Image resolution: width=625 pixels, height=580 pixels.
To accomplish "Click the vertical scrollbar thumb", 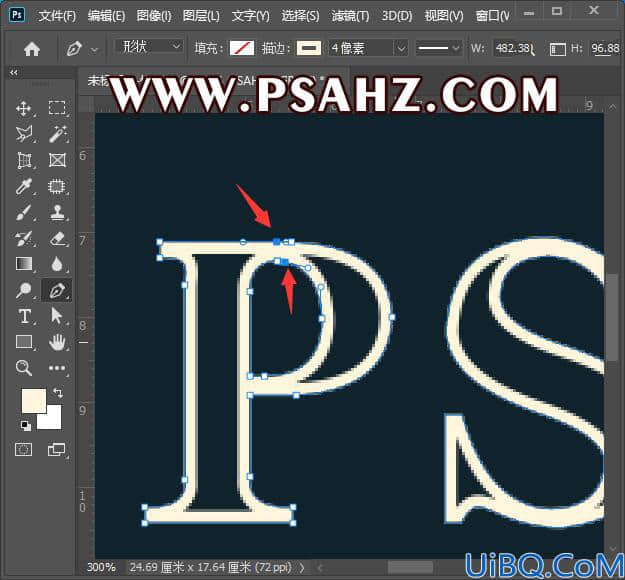I will click(x=611, y=317).
